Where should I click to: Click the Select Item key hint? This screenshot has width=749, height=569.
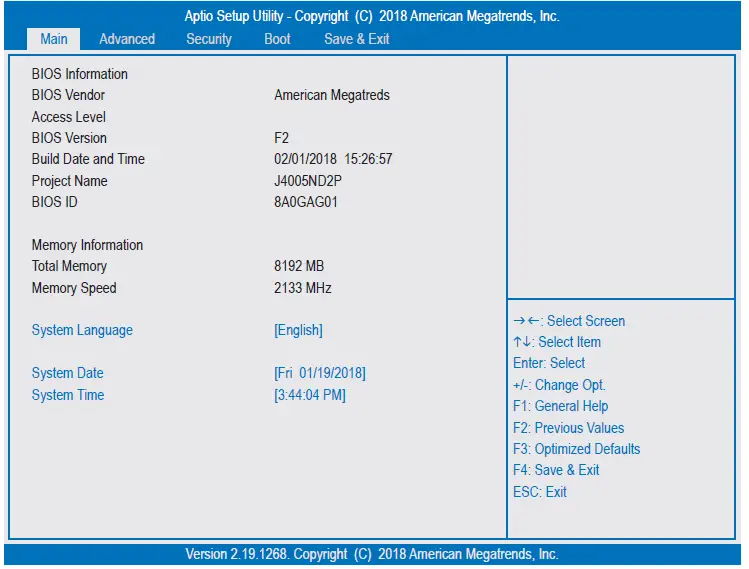click(x=557, y=342)
